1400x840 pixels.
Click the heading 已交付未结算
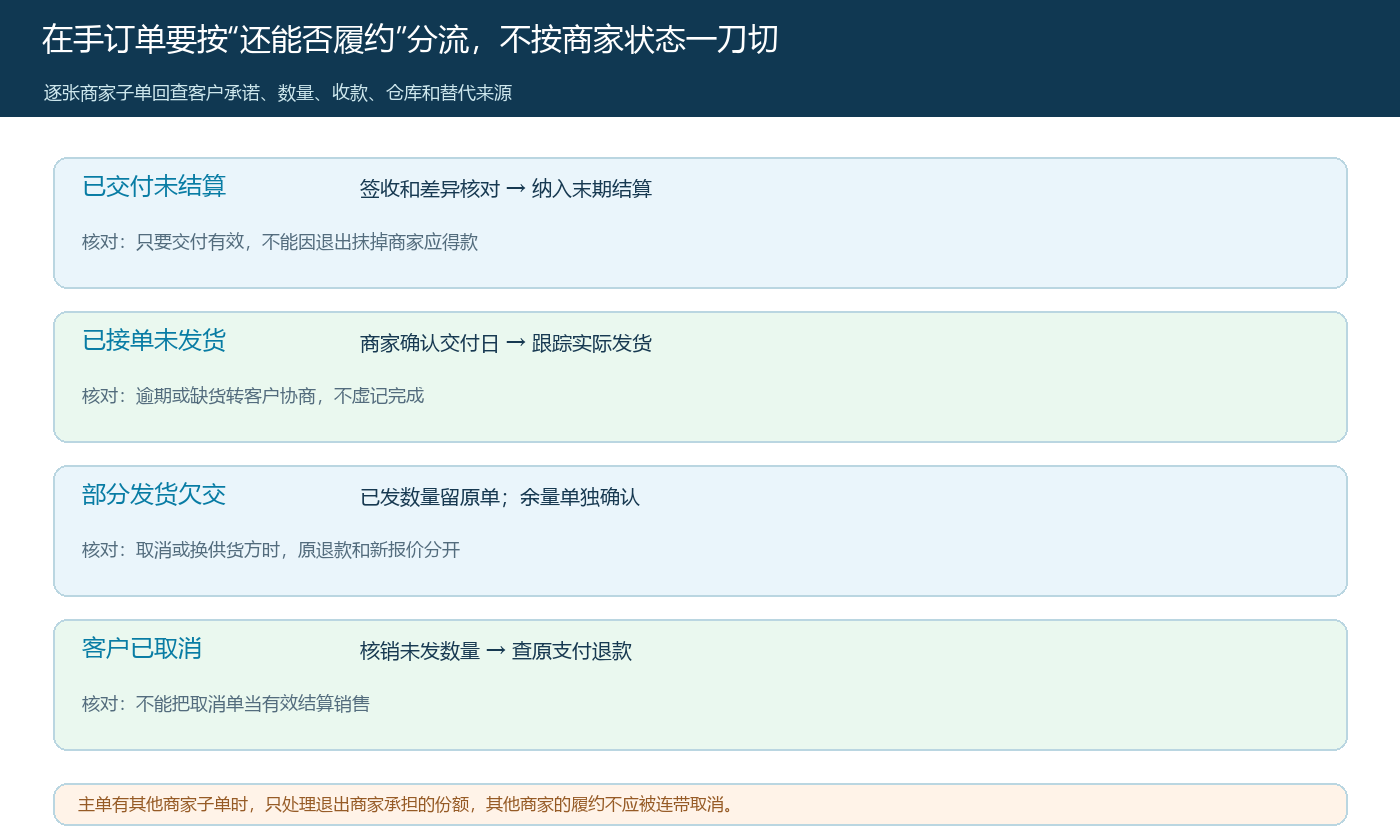click(154, 186)
